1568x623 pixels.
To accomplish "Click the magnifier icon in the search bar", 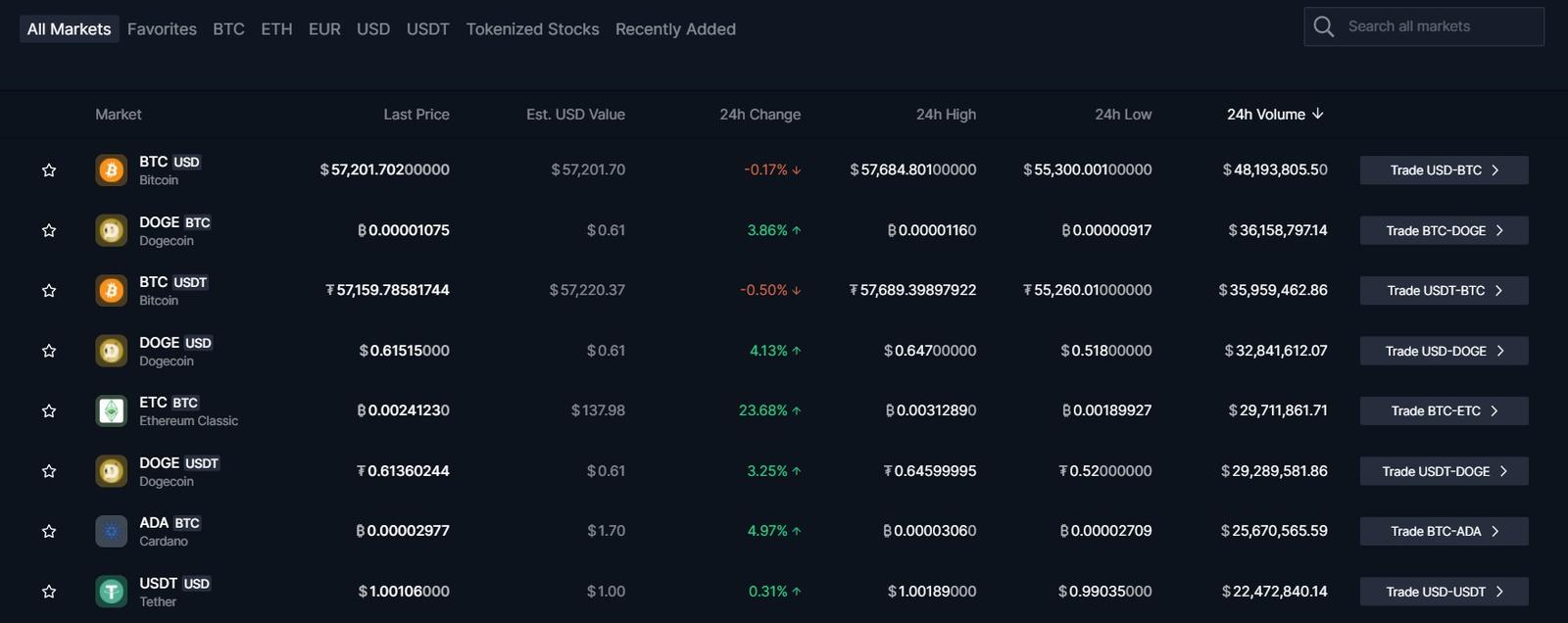I will [x=1322, y=26].
